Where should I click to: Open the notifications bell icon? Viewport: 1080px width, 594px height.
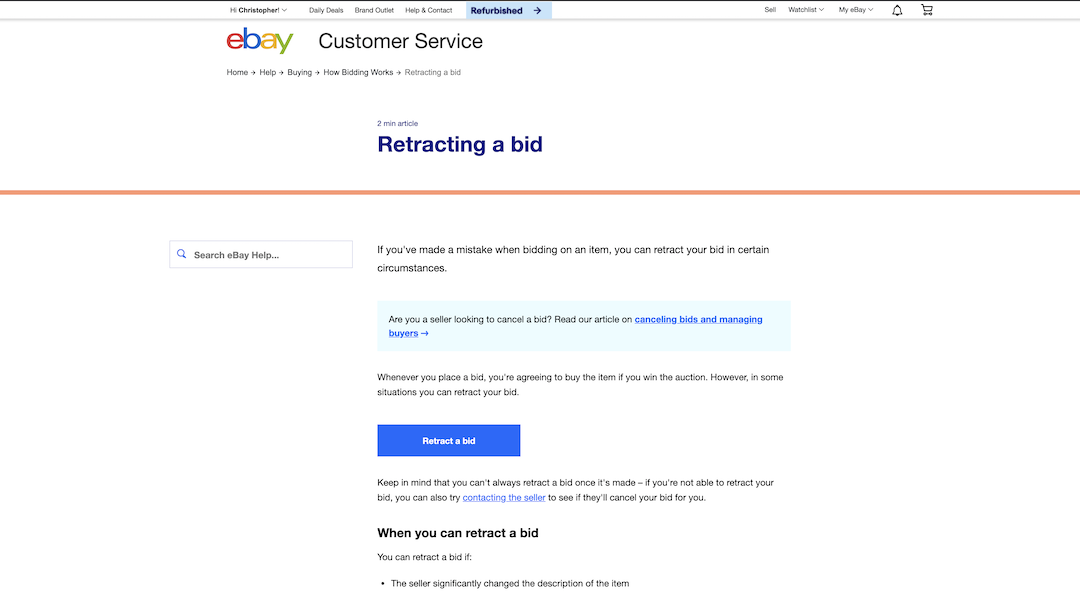897,10
